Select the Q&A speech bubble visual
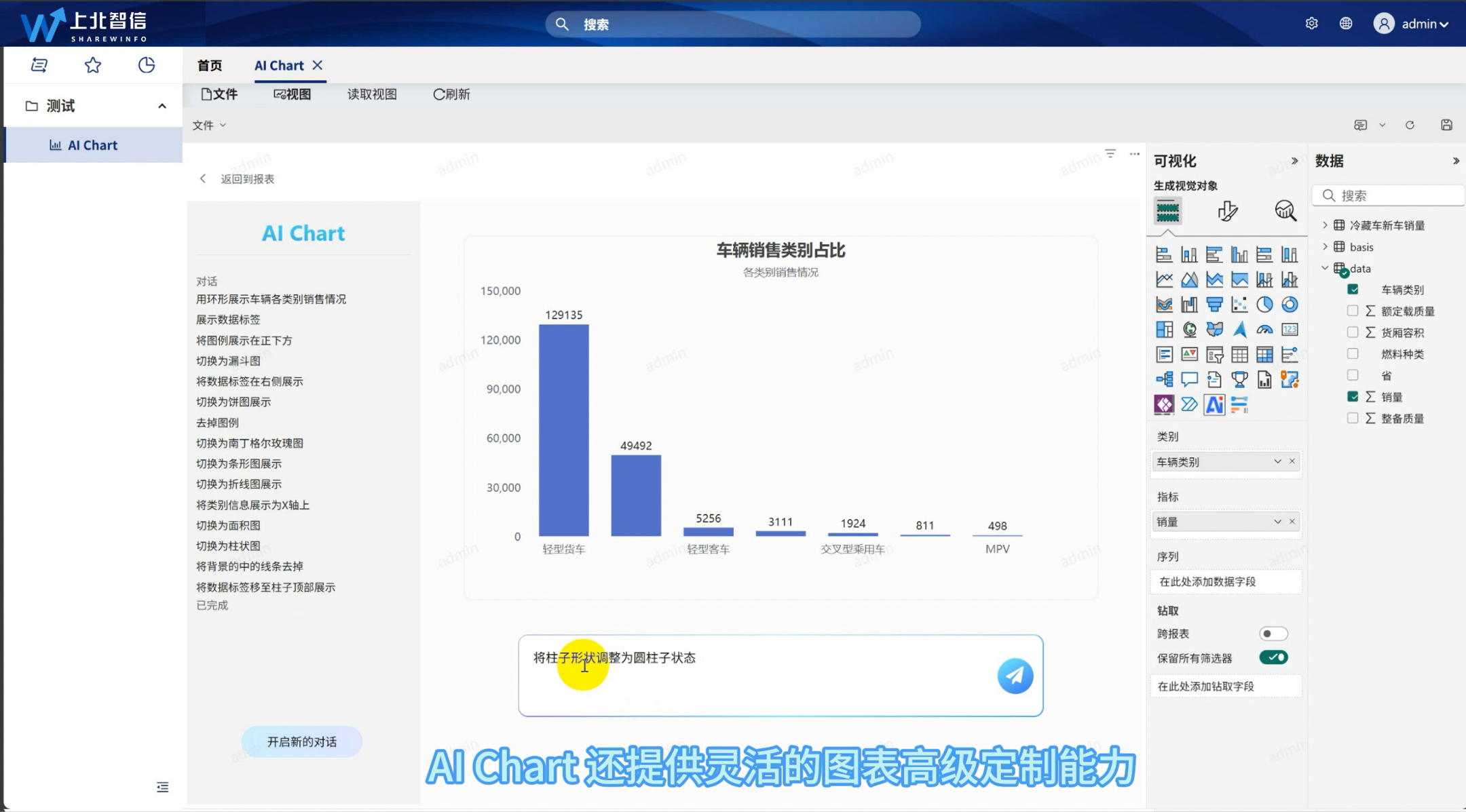The image size is (1466, 812). point(1189,380)
